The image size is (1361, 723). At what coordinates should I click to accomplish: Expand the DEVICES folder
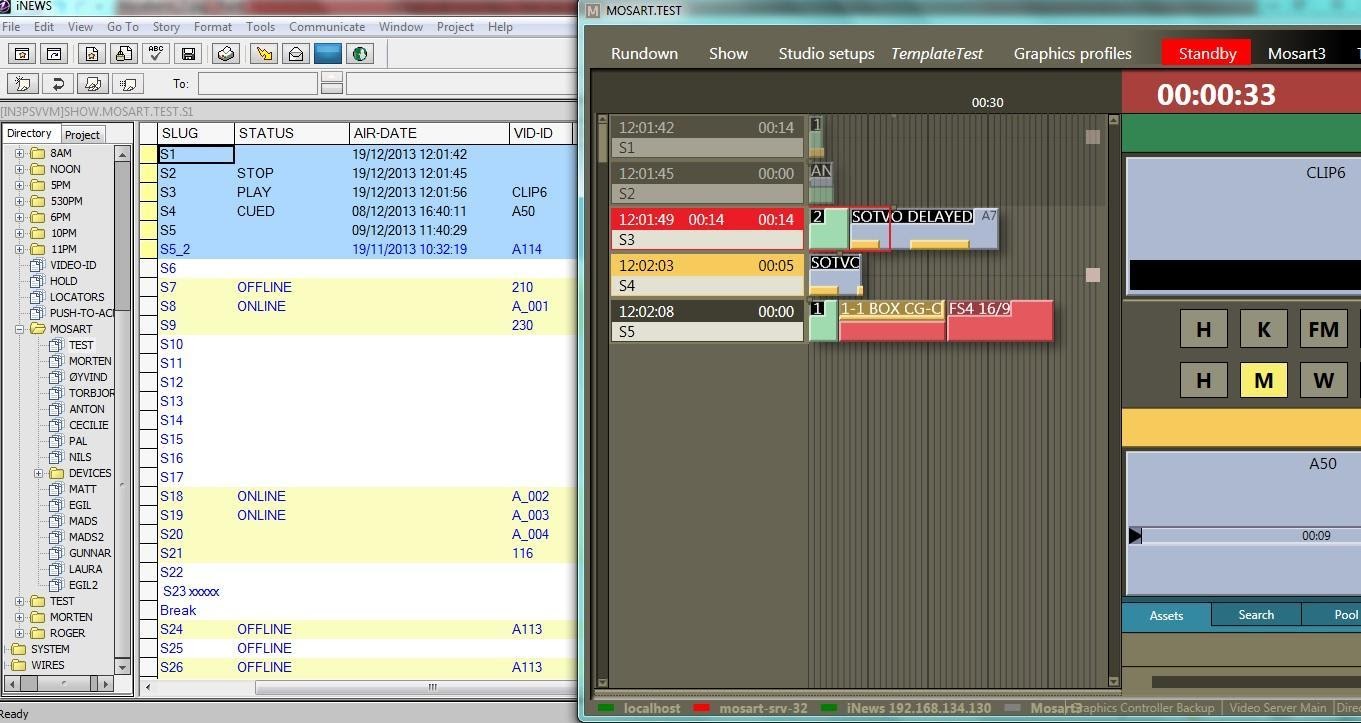pos(39,473)
